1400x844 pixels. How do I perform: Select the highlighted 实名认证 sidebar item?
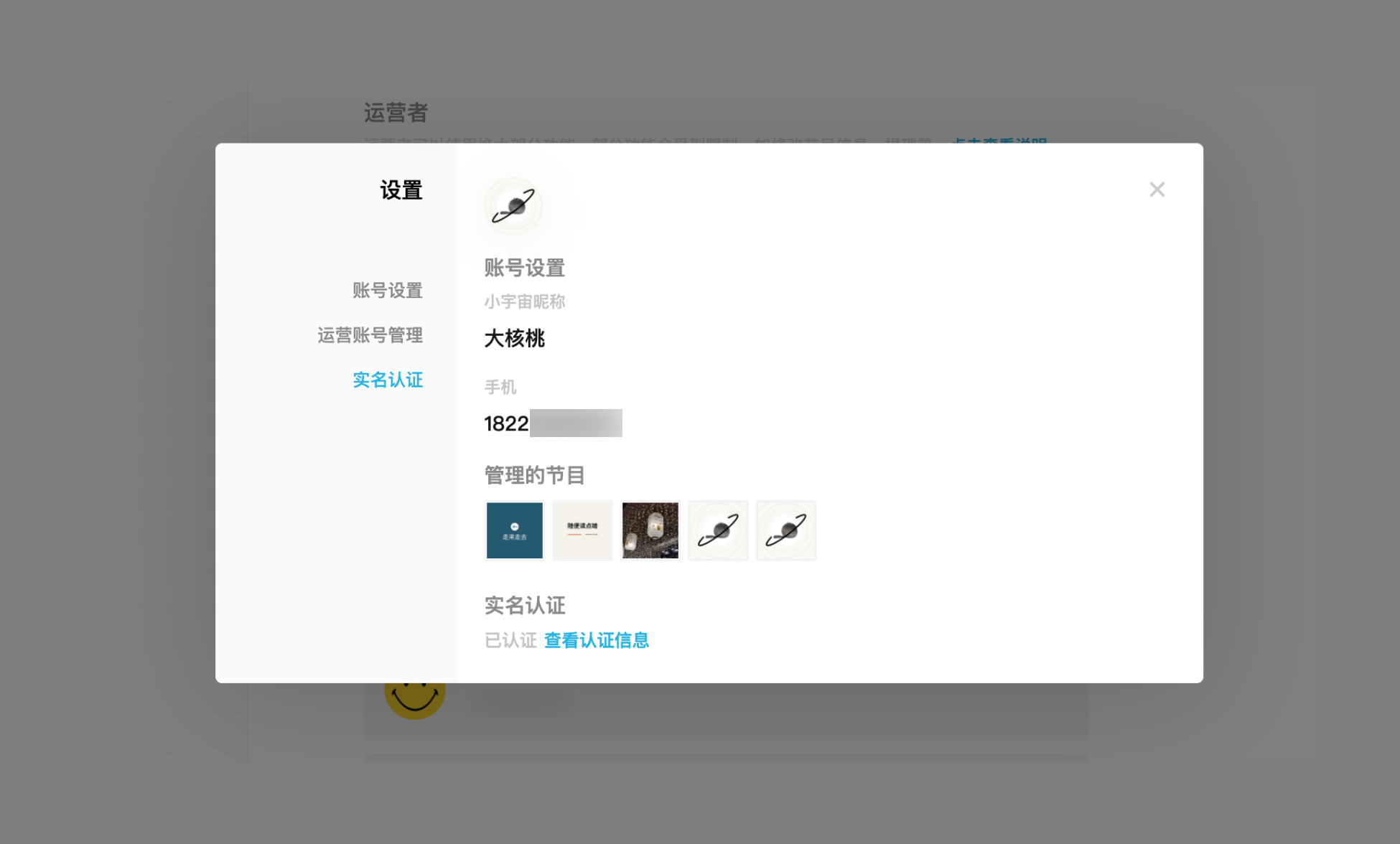pyautogui.click(x=388, y=380)
